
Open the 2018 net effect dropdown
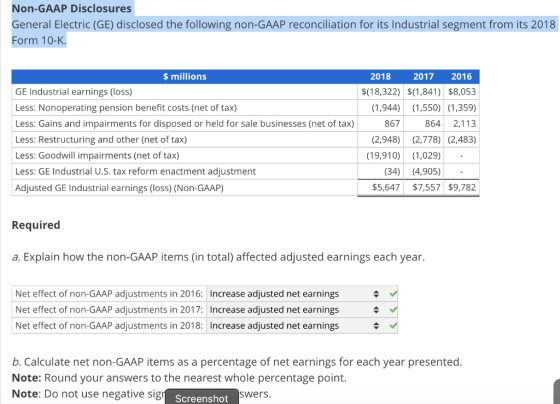click(294, 326)
